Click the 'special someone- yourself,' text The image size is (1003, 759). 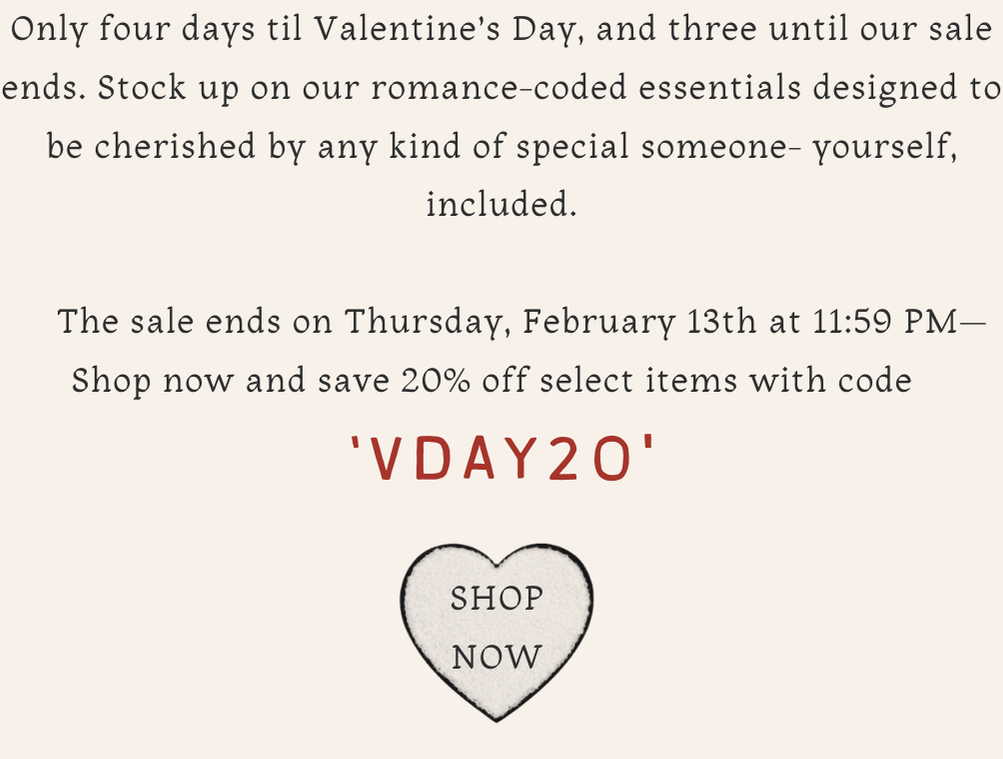(737, 146)
